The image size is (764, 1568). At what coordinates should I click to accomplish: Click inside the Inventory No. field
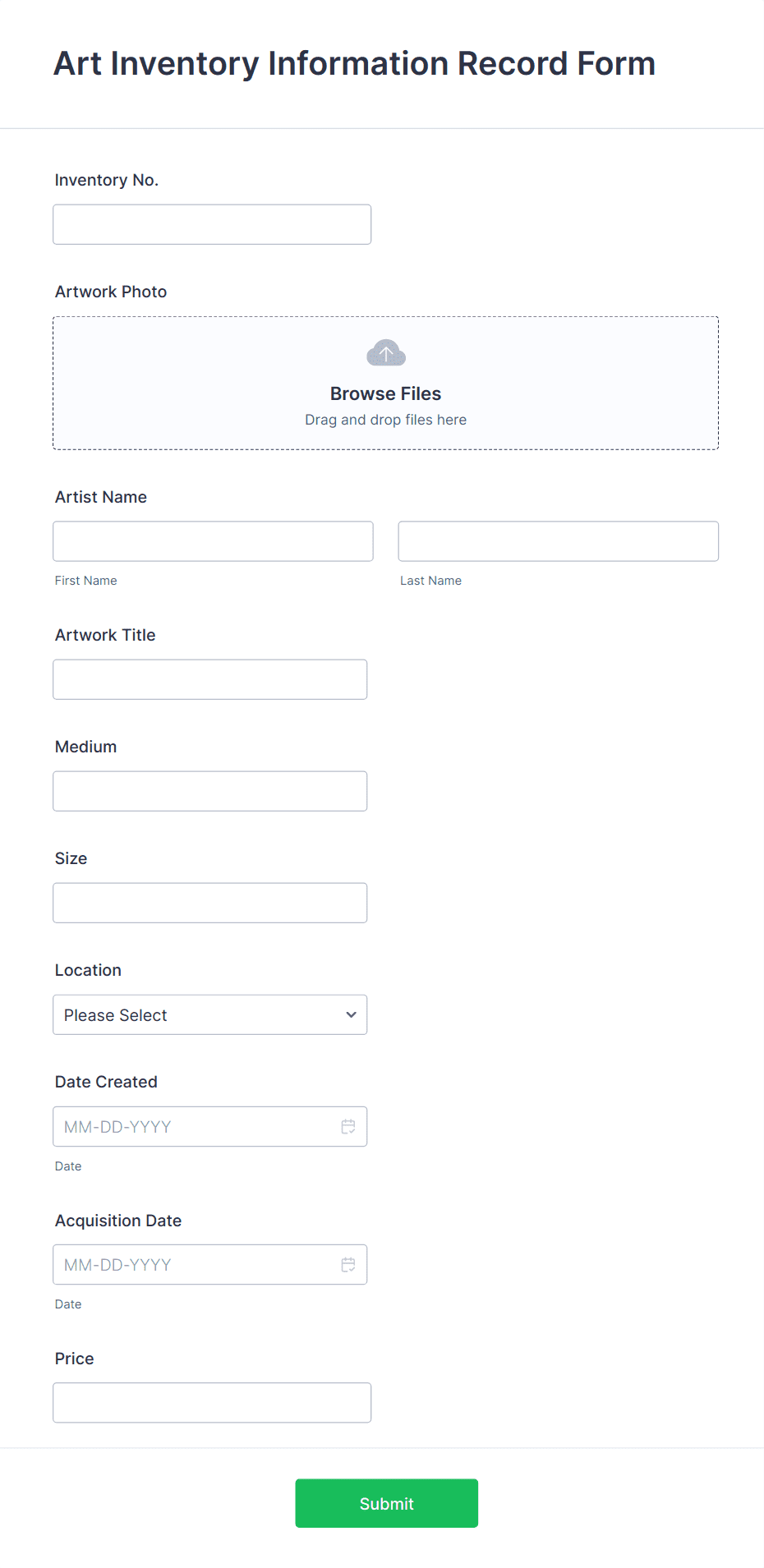click(212, 223)
